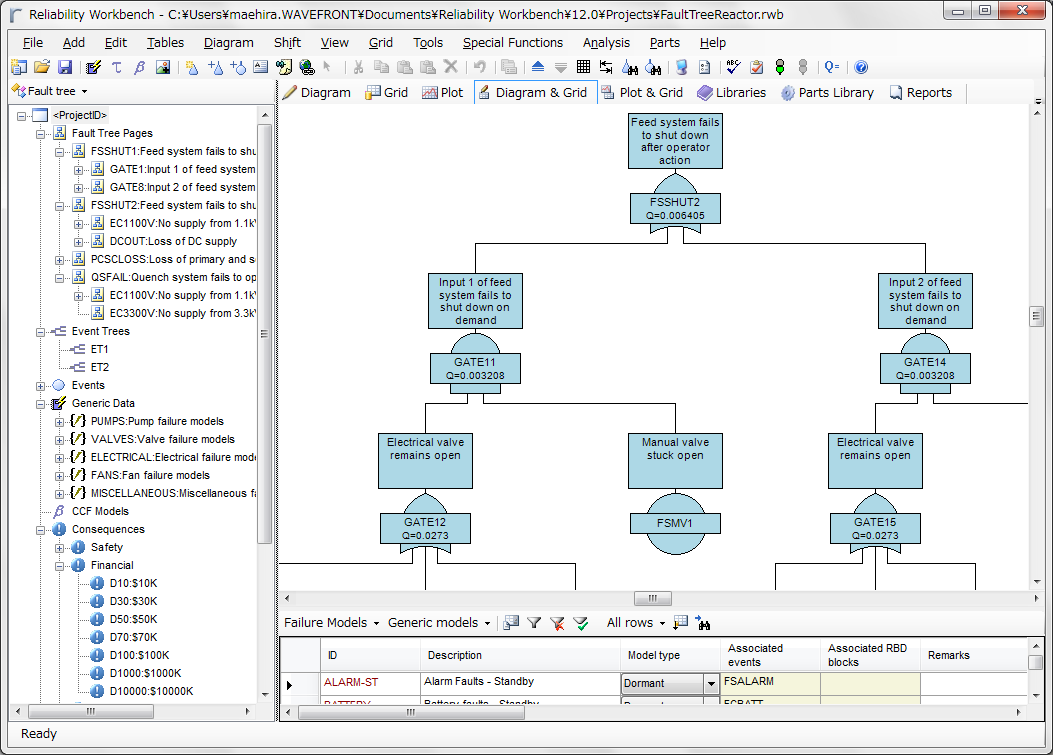
Task: Select VALVES:Valve failure models item
Action: coord(163,439)
